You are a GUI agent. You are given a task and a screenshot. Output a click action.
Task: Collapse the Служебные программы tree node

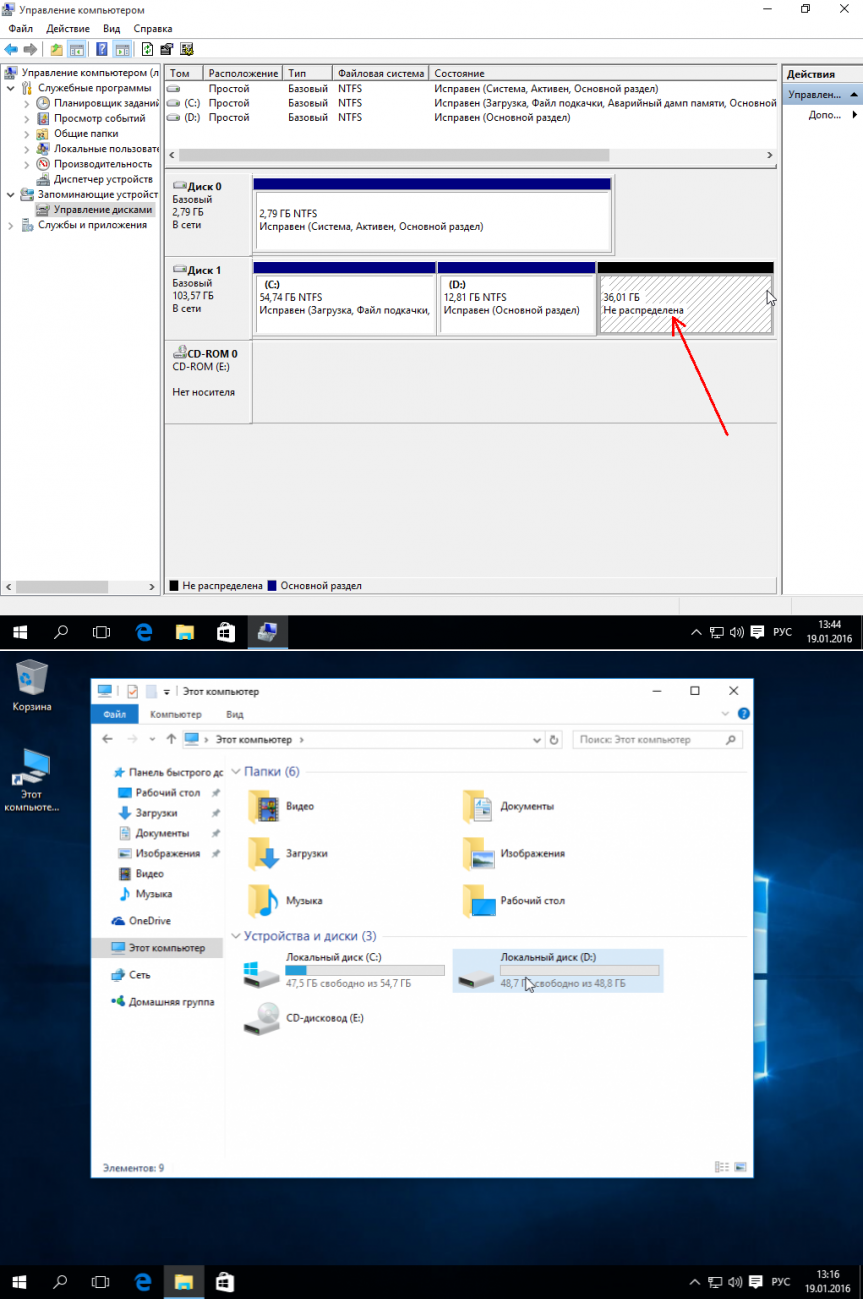tap(10, 88)
